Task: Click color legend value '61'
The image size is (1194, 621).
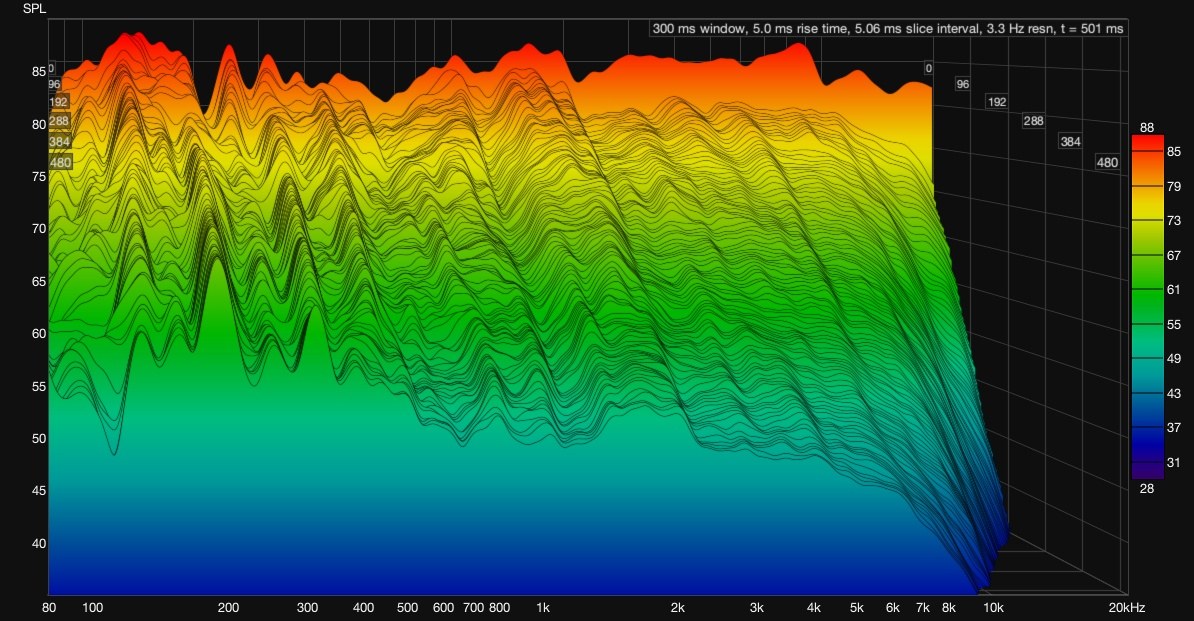Action: pos(1173,290)
